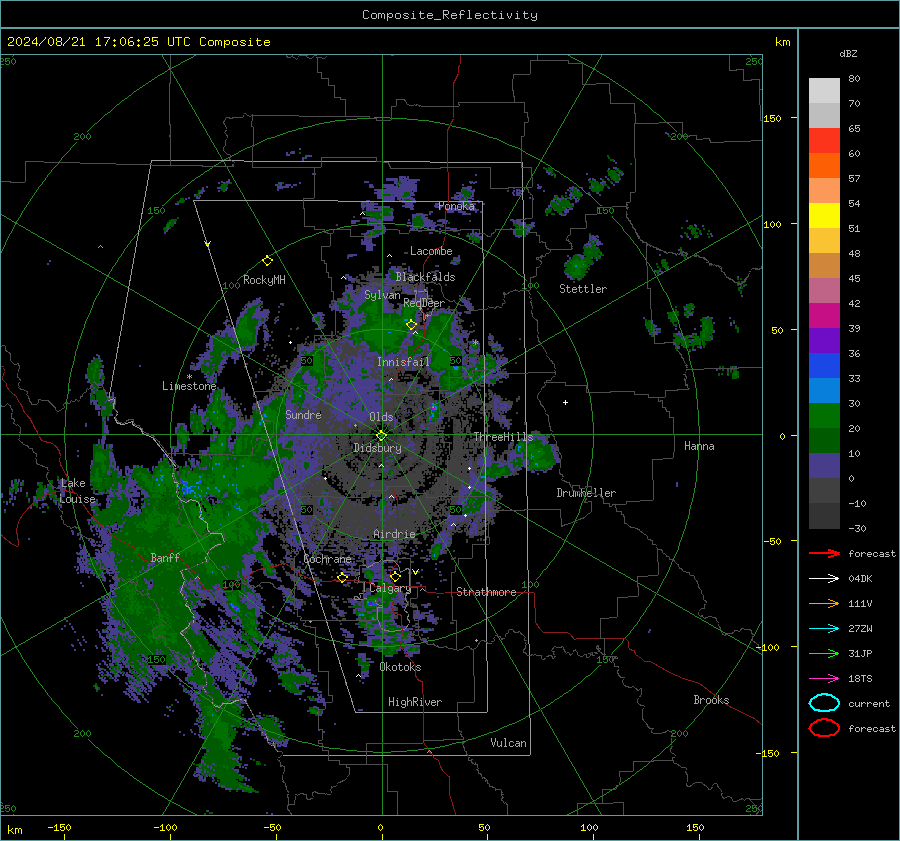
Task: Pick the orange 57-60 dBZ color swatch
Action: point(824,166)
